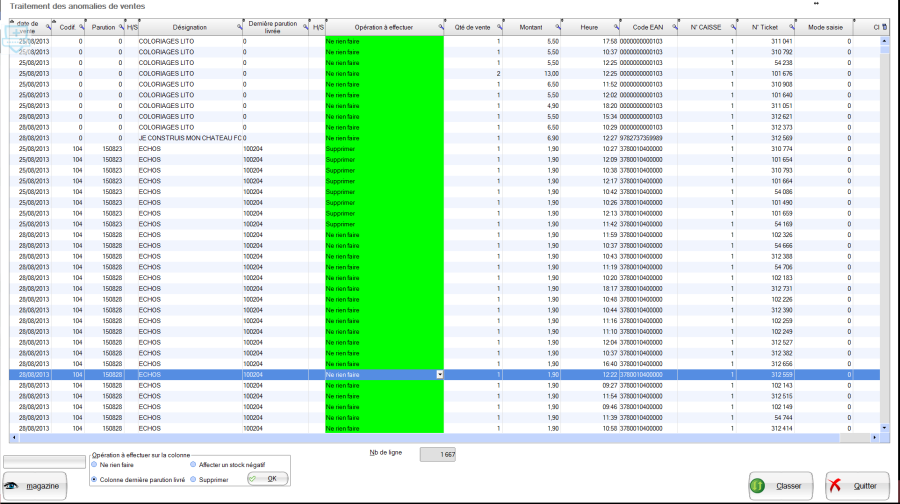This screenshot has height=504, width=900.
Task: Select the 'Ne rien faire' radio option
Action: (x=95, y=465)
